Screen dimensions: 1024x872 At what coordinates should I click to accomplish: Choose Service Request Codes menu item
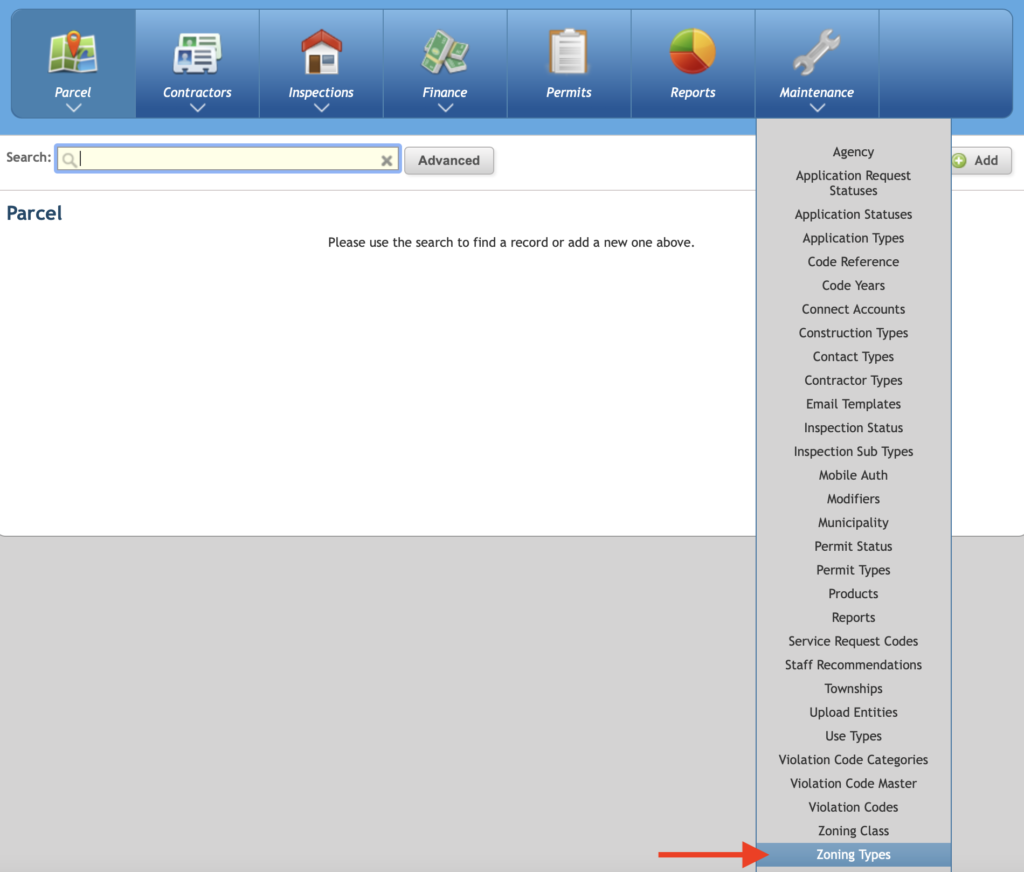pos(853,641)
